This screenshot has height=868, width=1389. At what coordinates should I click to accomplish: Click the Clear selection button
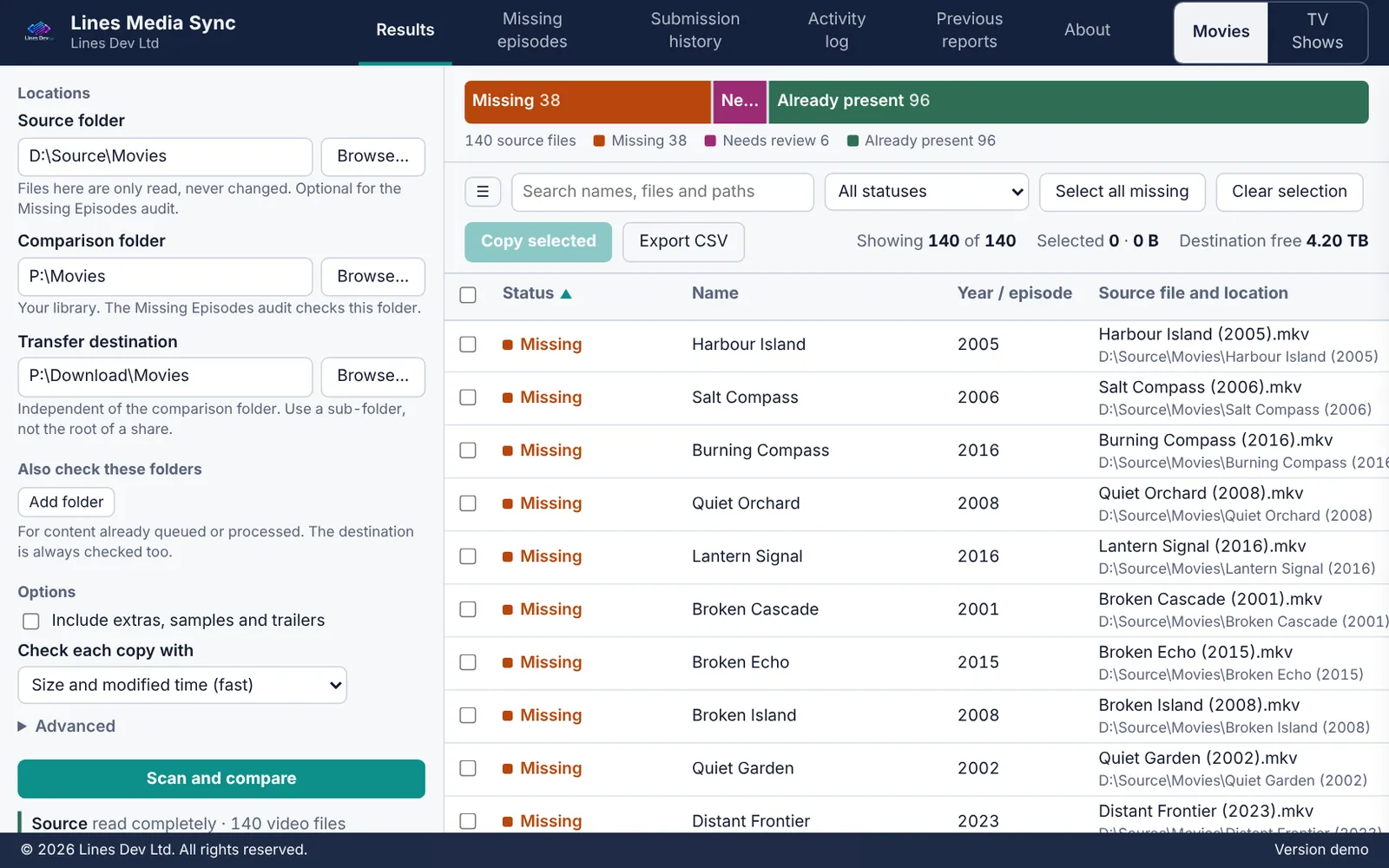[x=1289, y=192]
